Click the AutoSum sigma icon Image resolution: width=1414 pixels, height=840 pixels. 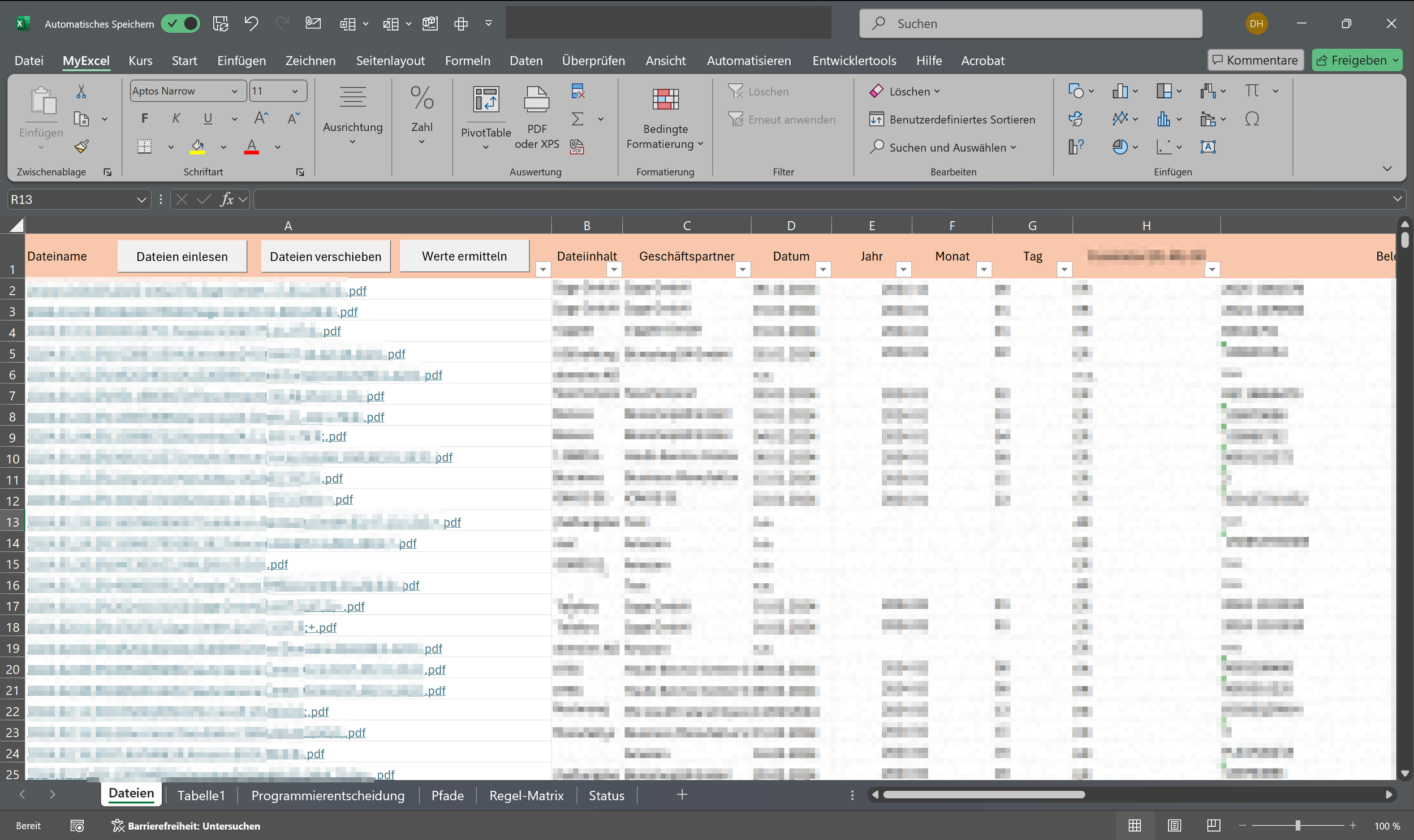click(577, 119)
